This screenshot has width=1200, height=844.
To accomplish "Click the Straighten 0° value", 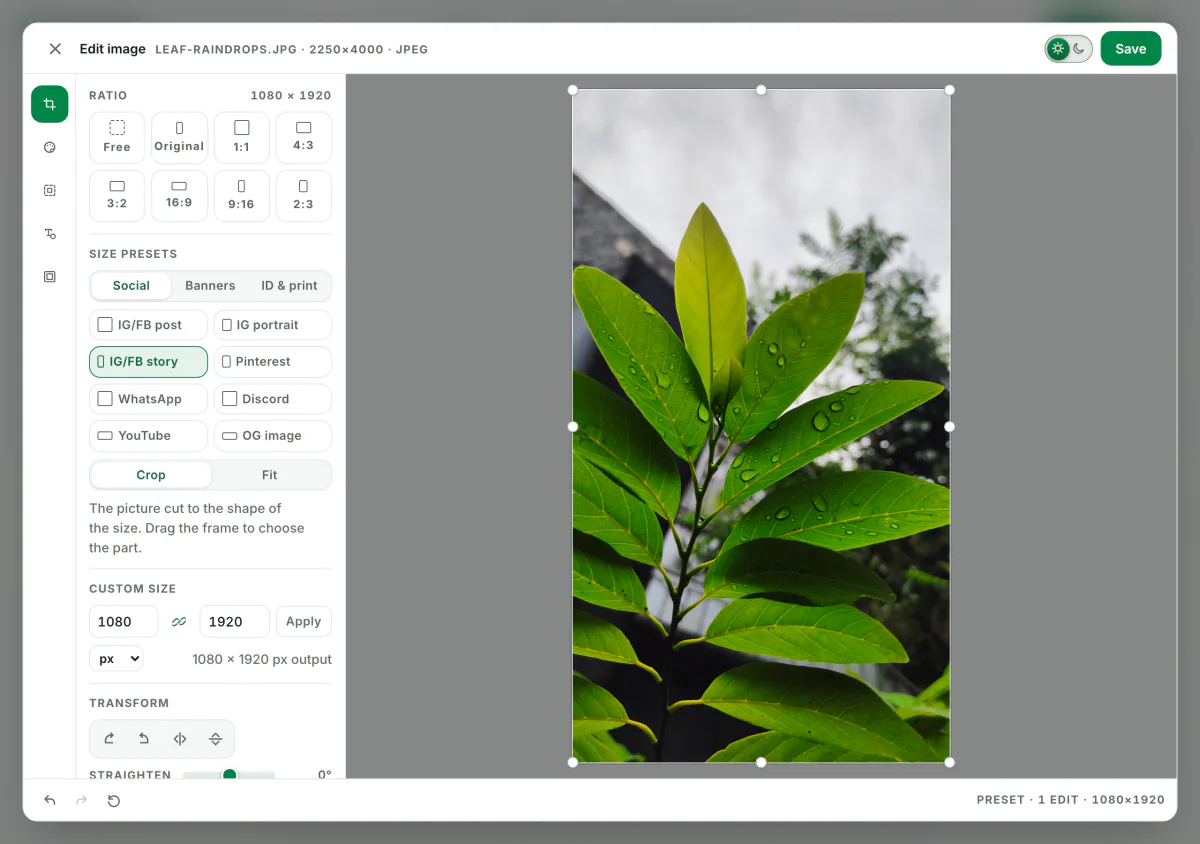I will pyautogui.click(x=324, y=775).
